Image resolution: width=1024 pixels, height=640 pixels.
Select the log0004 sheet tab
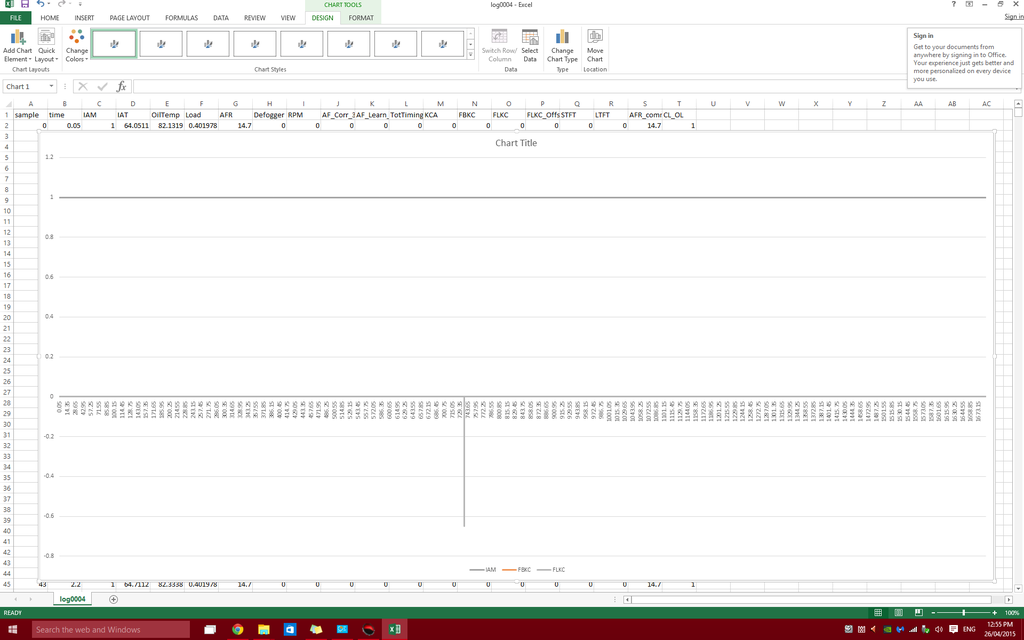pos(73,599)
